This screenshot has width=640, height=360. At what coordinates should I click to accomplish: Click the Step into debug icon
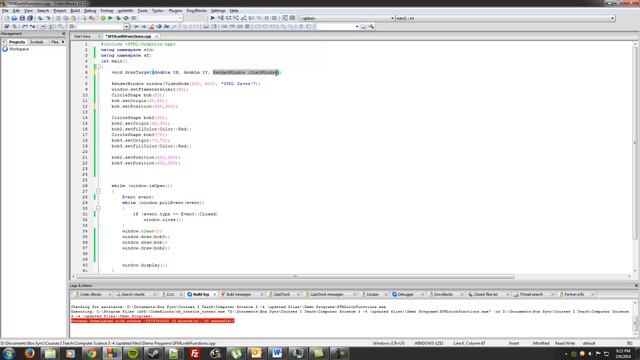(x=236, y=18)
